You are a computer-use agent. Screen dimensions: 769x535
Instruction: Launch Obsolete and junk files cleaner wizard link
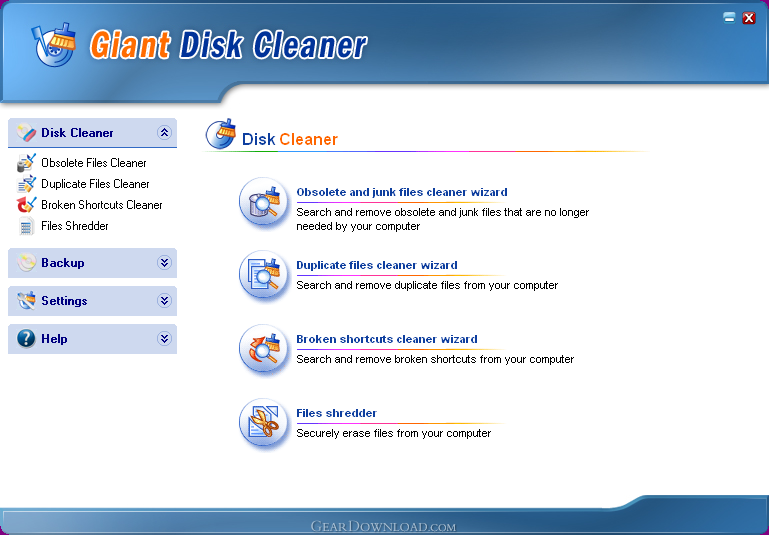(402, 192)
